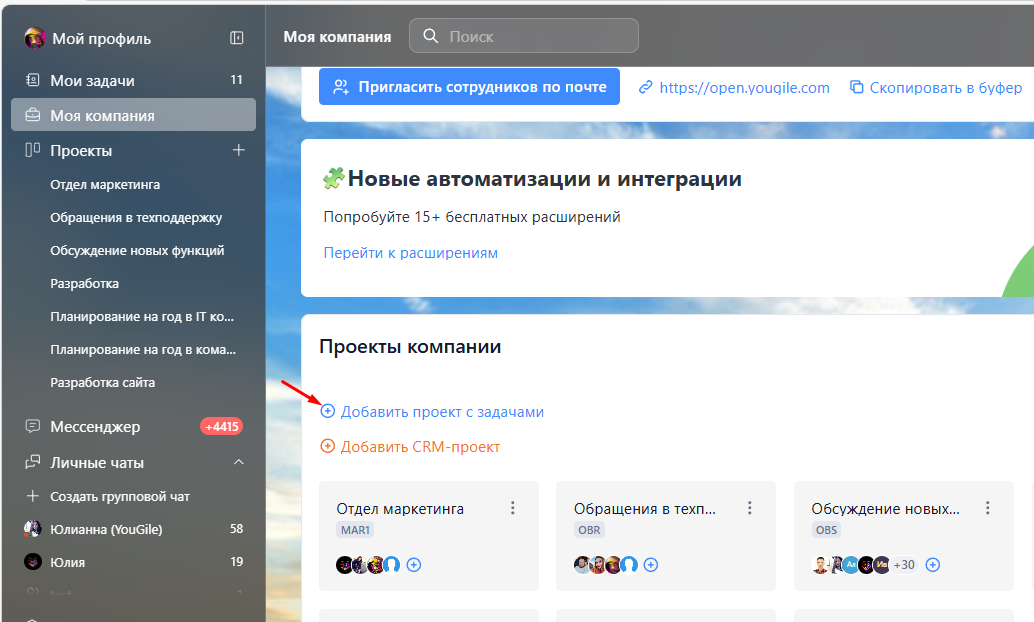Add a member via plus icon on 'Отдел маркетинга' card
The image size is (1034, 622).
point(413,565)
